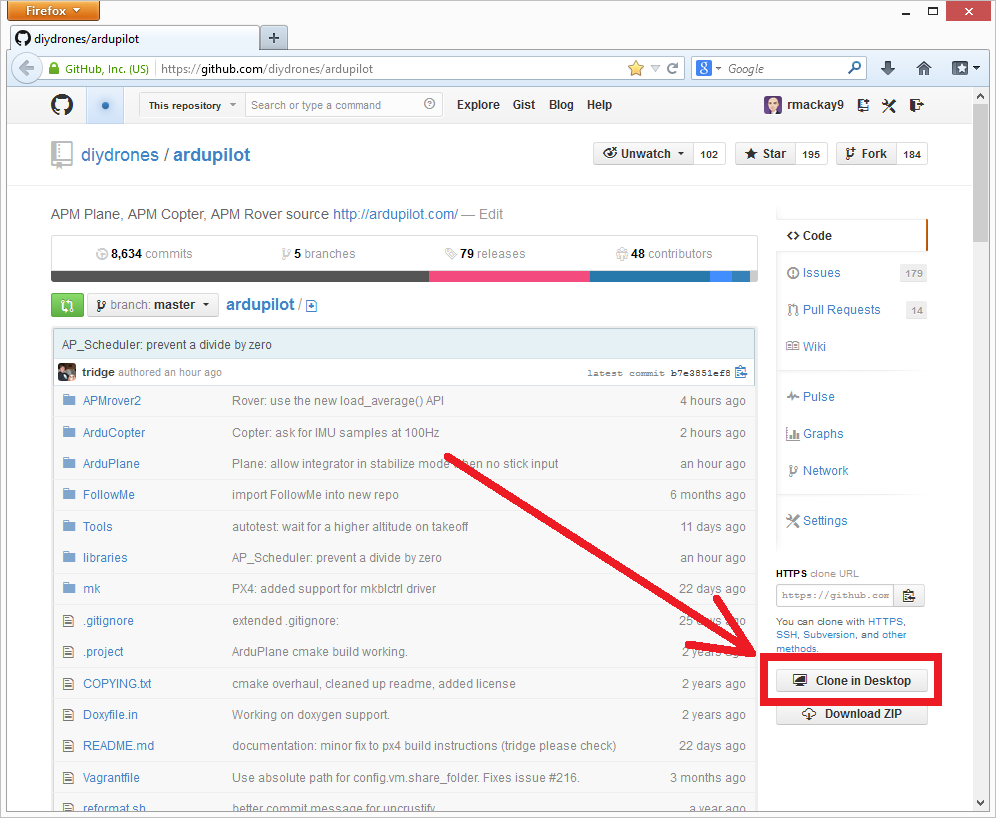Open the Explore menu item
This screenshot has height=818, width=996.
478,105
